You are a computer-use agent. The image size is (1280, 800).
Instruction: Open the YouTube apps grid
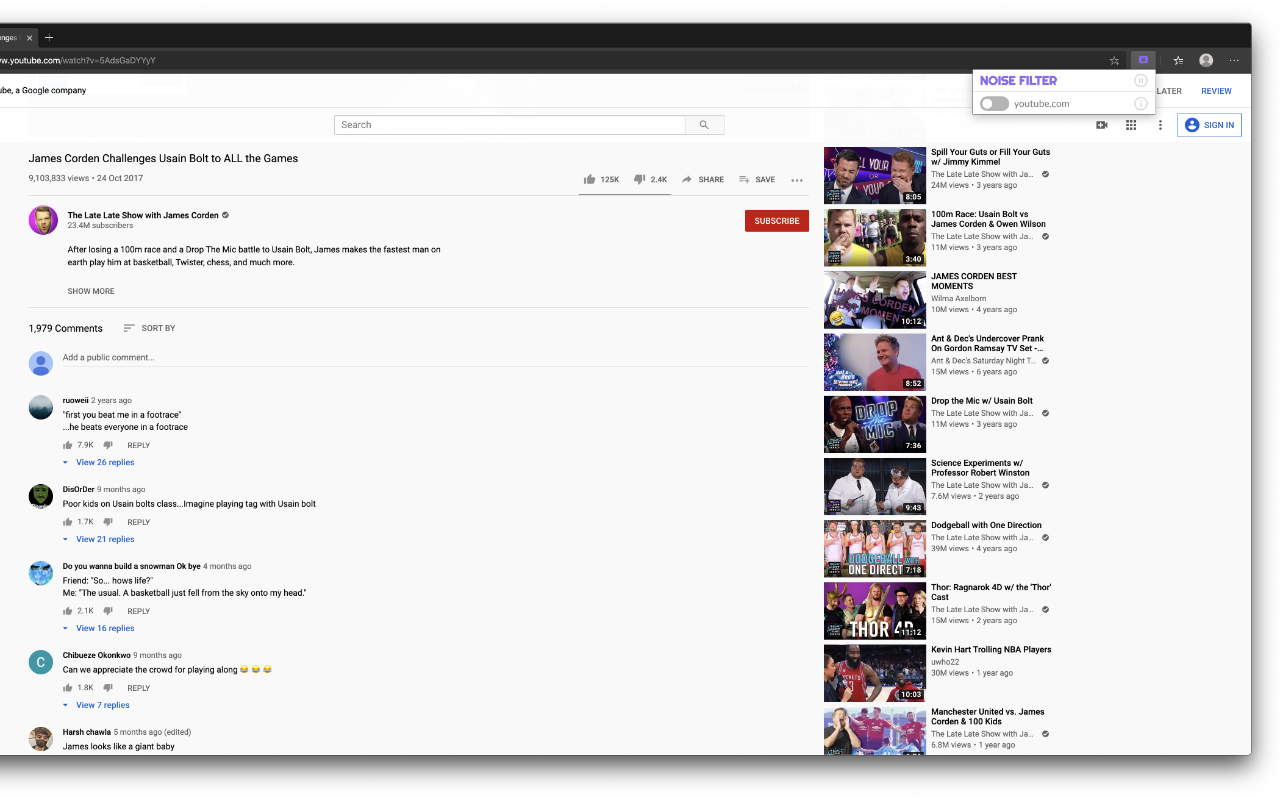point(1131,125)
